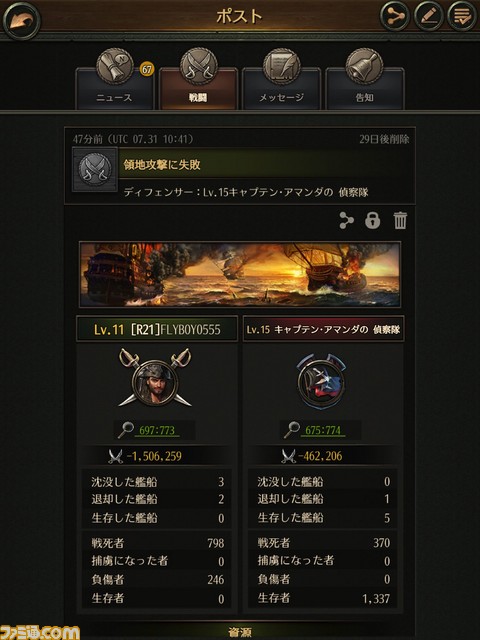The height and width of the screenshot is (640, 480).
Task: Go to attacker coordinates 697:773
Action: click(x=157, y=430)
